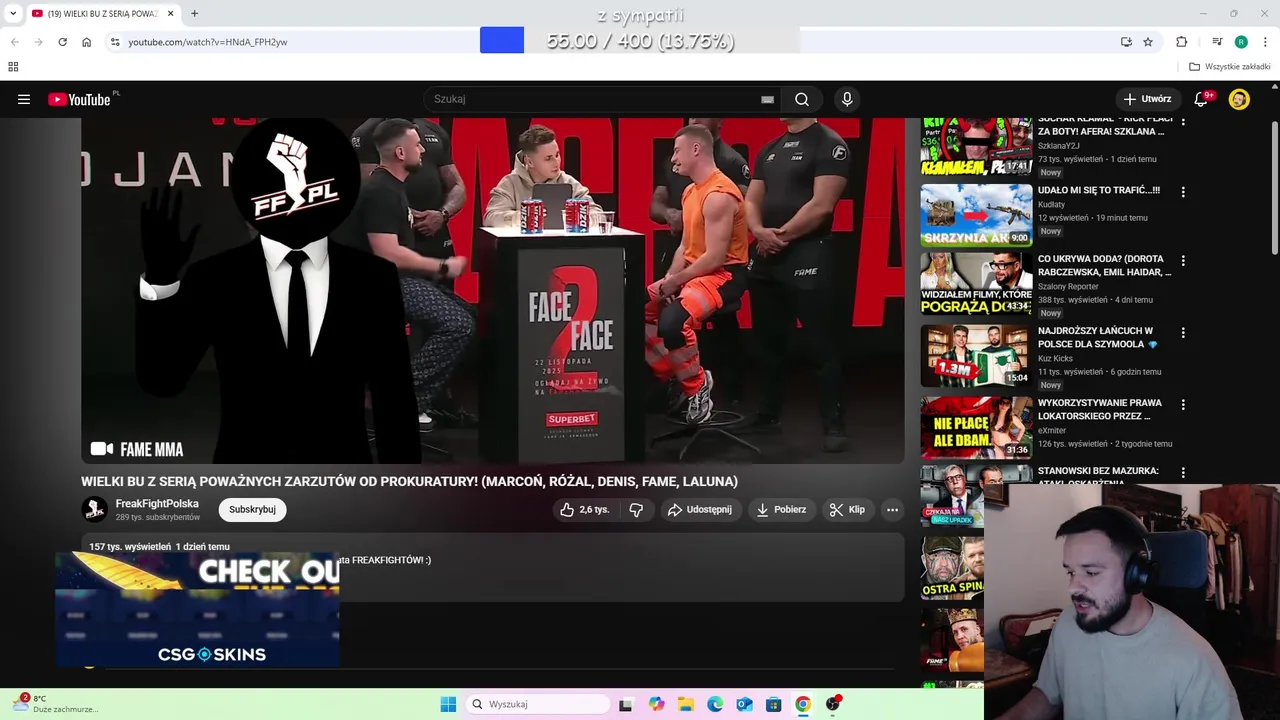View site information icon in address bar
The width and height of the screenshot is (1280, 720).
(x=115, y=42)
